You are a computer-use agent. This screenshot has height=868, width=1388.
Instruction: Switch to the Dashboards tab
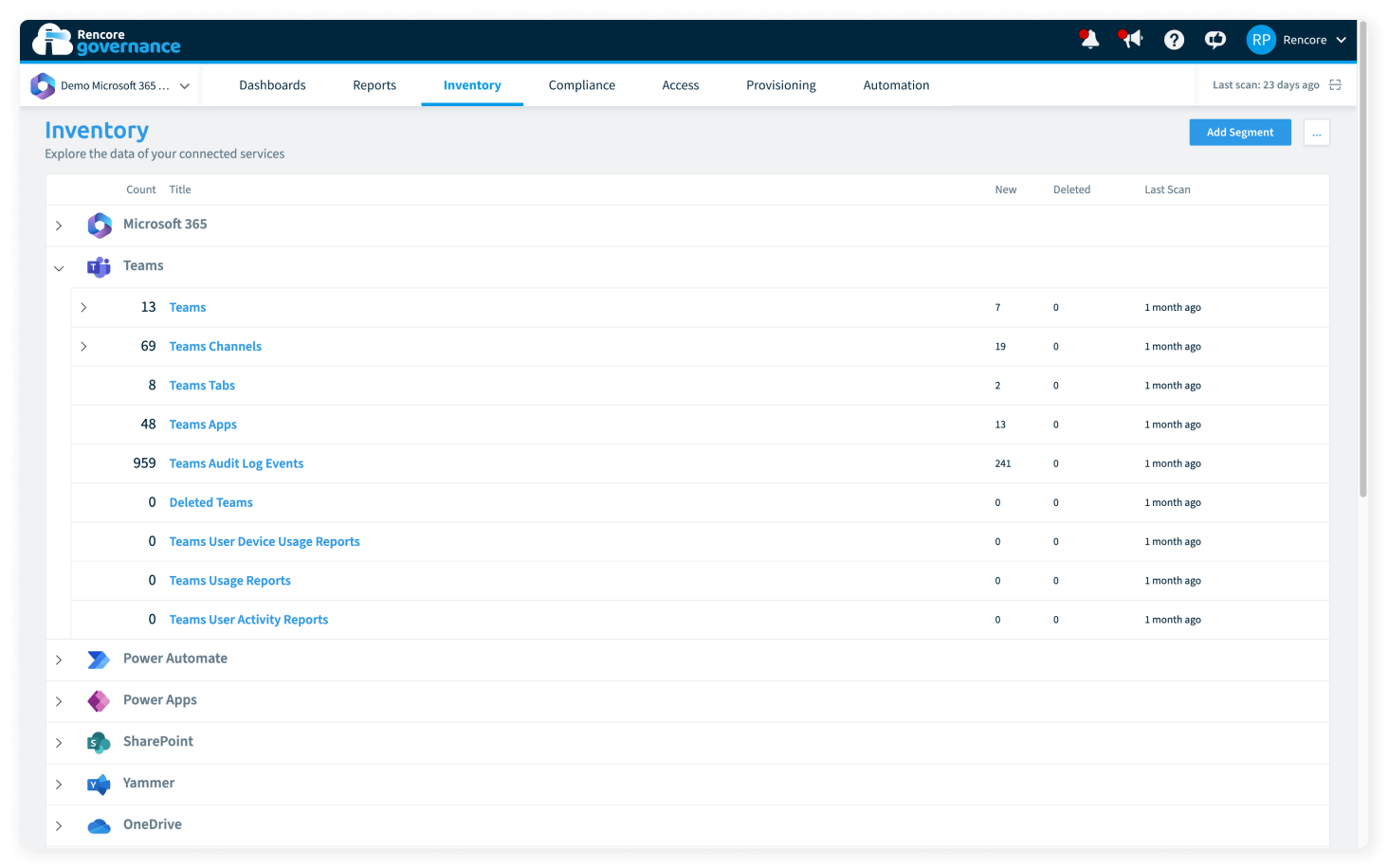point(272,85)
